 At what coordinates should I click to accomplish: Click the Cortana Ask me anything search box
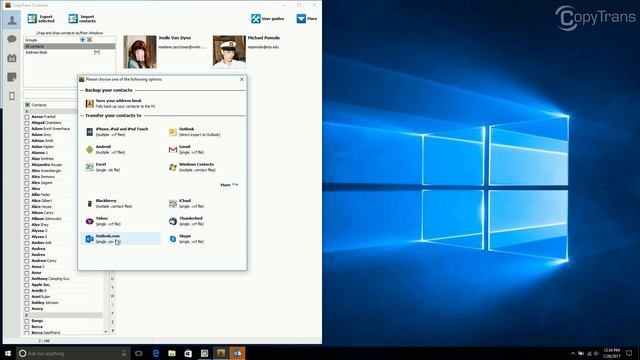tap(73, 353)
